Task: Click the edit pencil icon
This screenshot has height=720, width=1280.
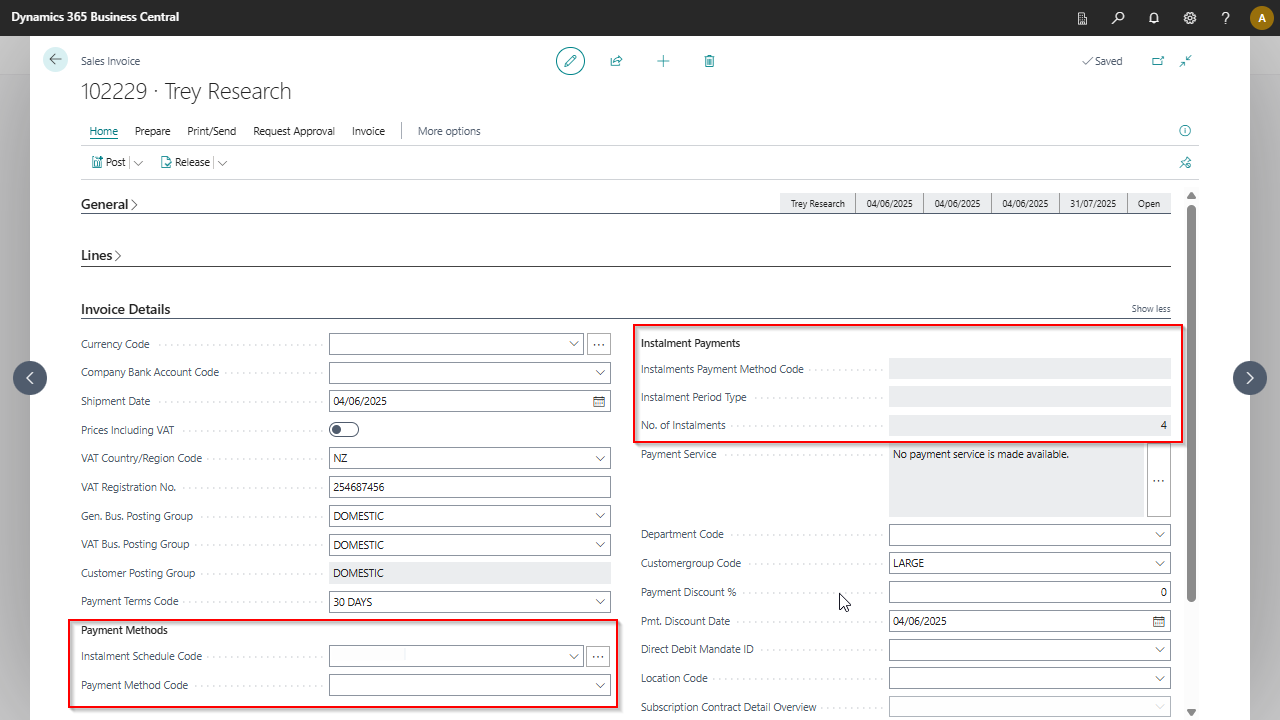Action: (x=570, y=61)
